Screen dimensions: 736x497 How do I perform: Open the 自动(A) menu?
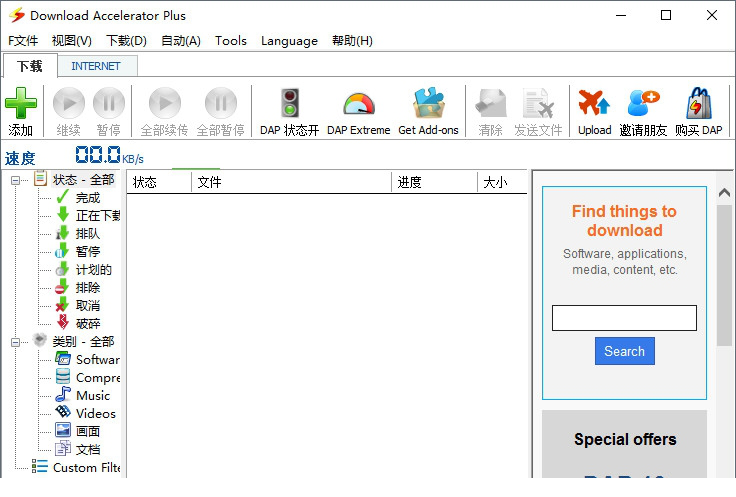point(181,41)
